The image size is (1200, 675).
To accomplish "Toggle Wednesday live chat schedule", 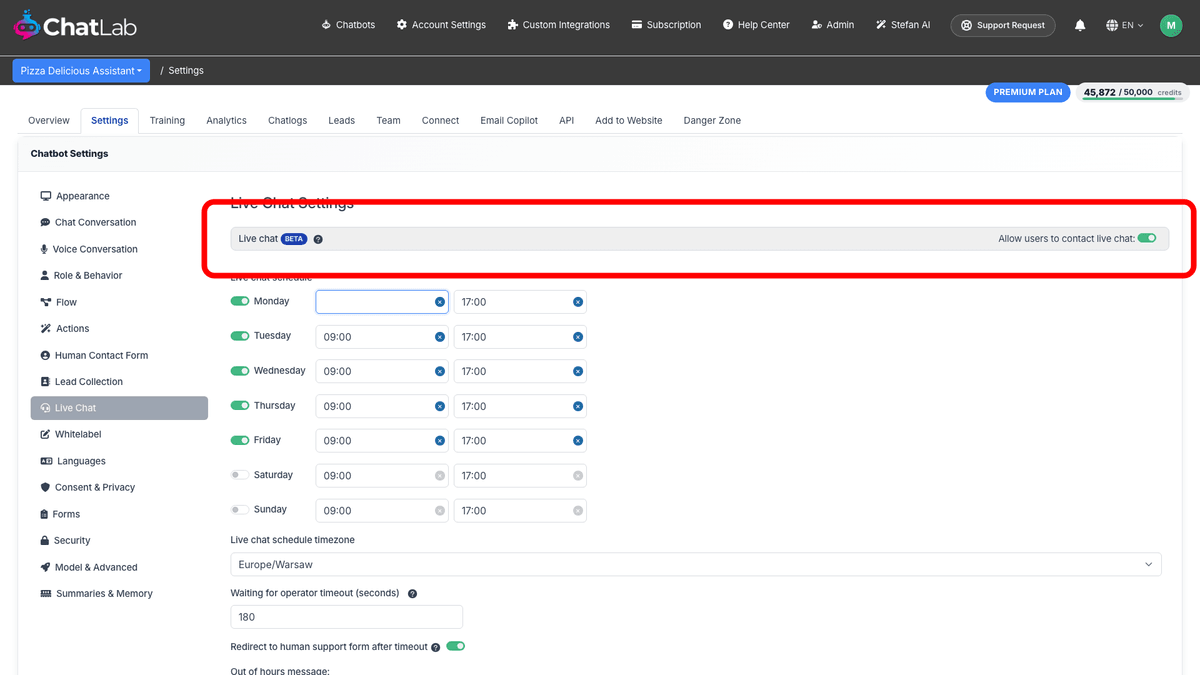I will coord(240,371).
